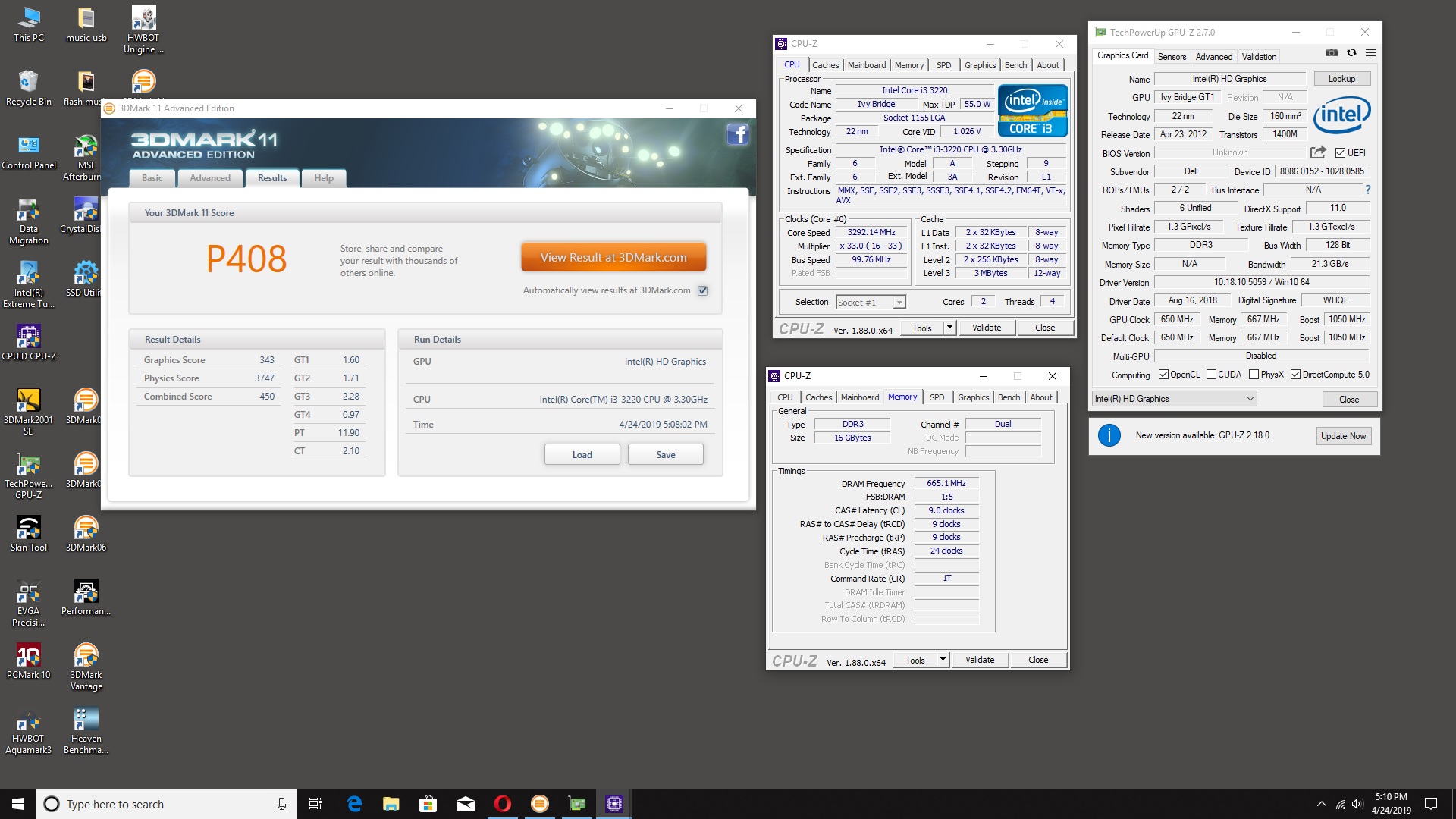Switch to the Basic tab in 3DMark 11
This screenshot has width=1456, height=819.
[152, 178]
